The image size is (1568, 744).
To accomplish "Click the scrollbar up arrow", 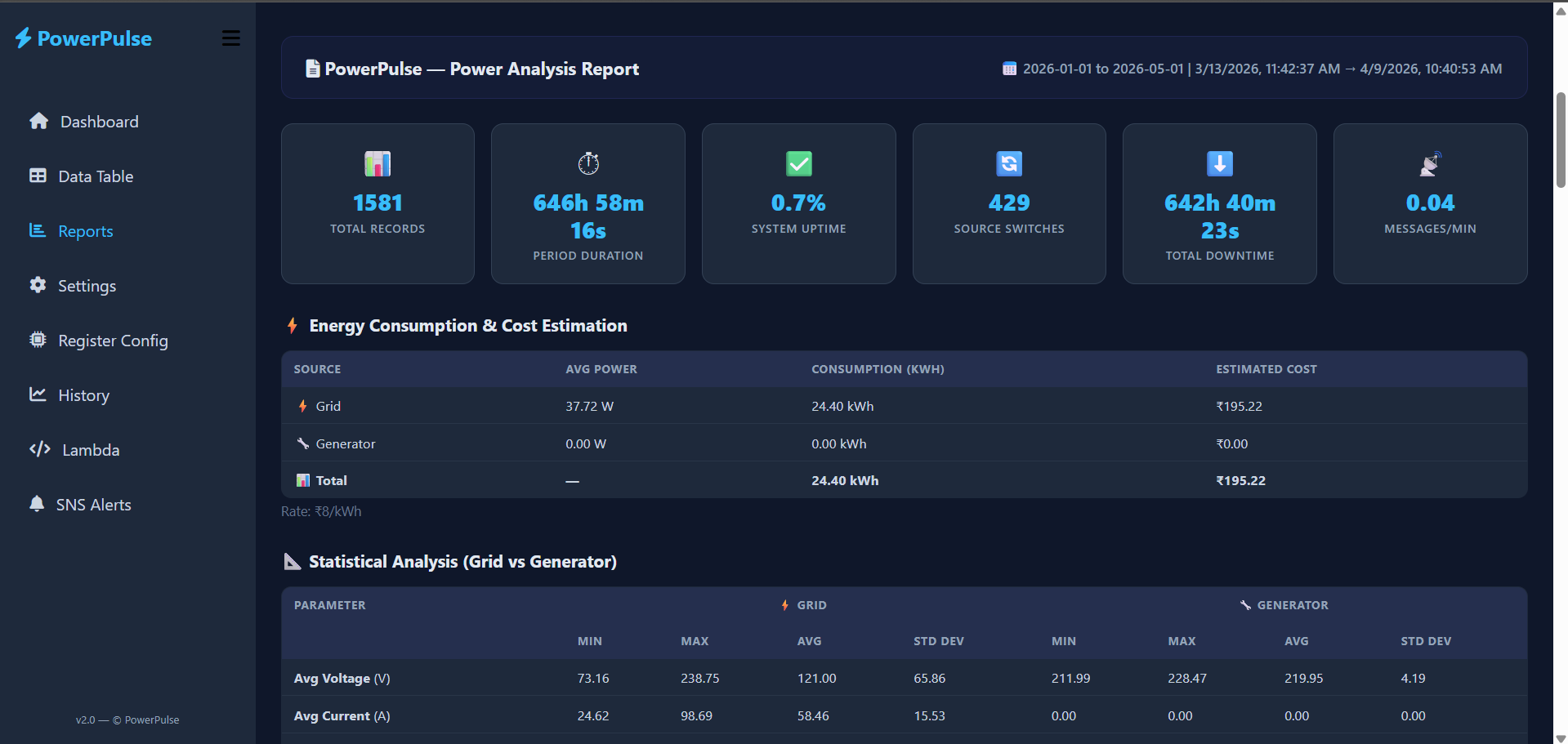I will tap(1561, 11).
